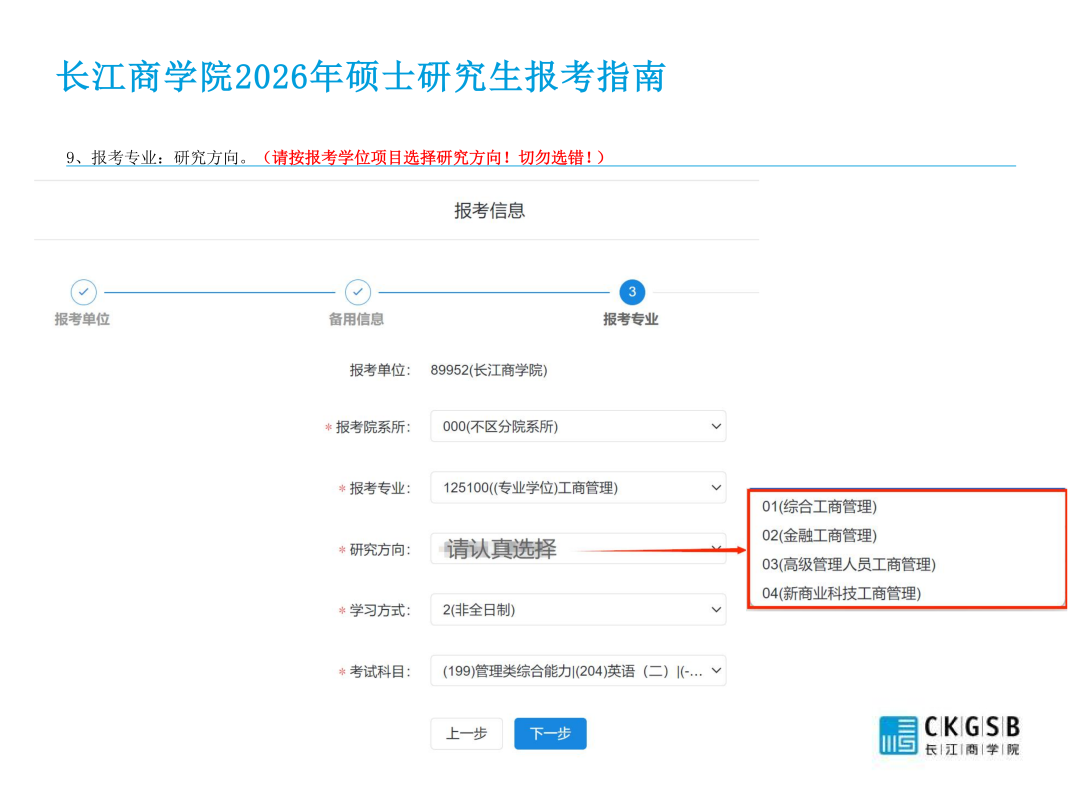The height and width of the screenshot is (810, 1080).
Task: Click the step 3 numbered circle
Action: coord(631,292)
